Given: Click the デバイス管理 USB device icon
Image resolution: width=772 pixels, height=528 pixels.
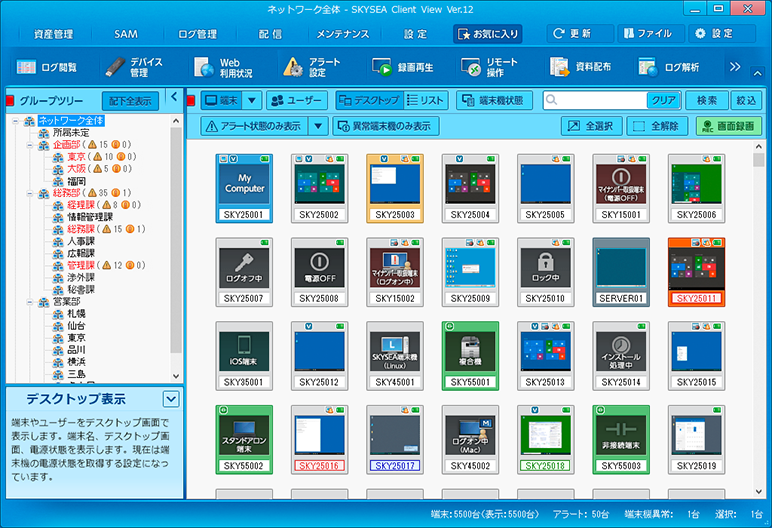Looking at the screenshot, I should pos(118,67).
